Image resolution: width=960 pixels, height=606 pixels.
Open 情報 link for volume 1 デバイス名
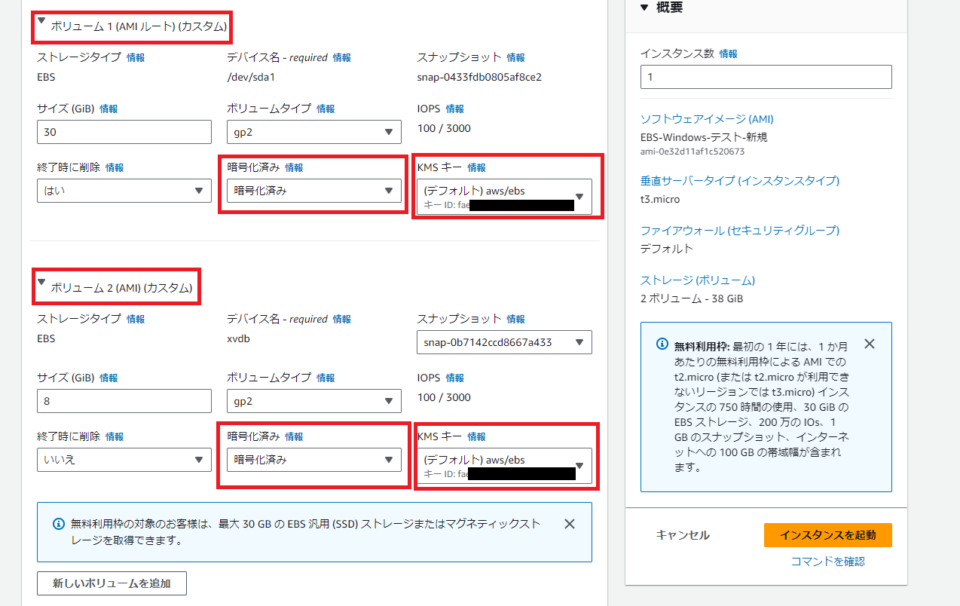pos(342,58)
